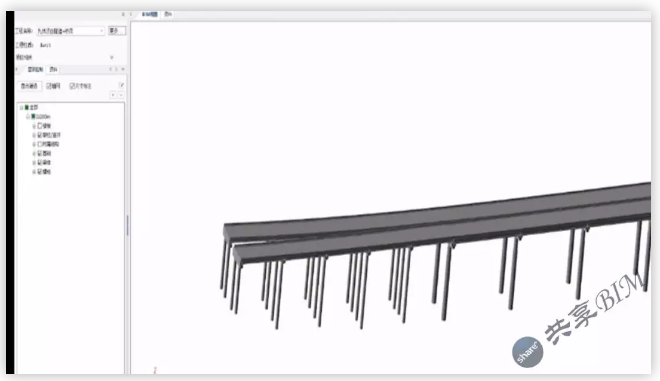The width and height of the screenshot is (660, 381).
Task: Select second tab in left panel tab strip
Action: click(53, 69)
